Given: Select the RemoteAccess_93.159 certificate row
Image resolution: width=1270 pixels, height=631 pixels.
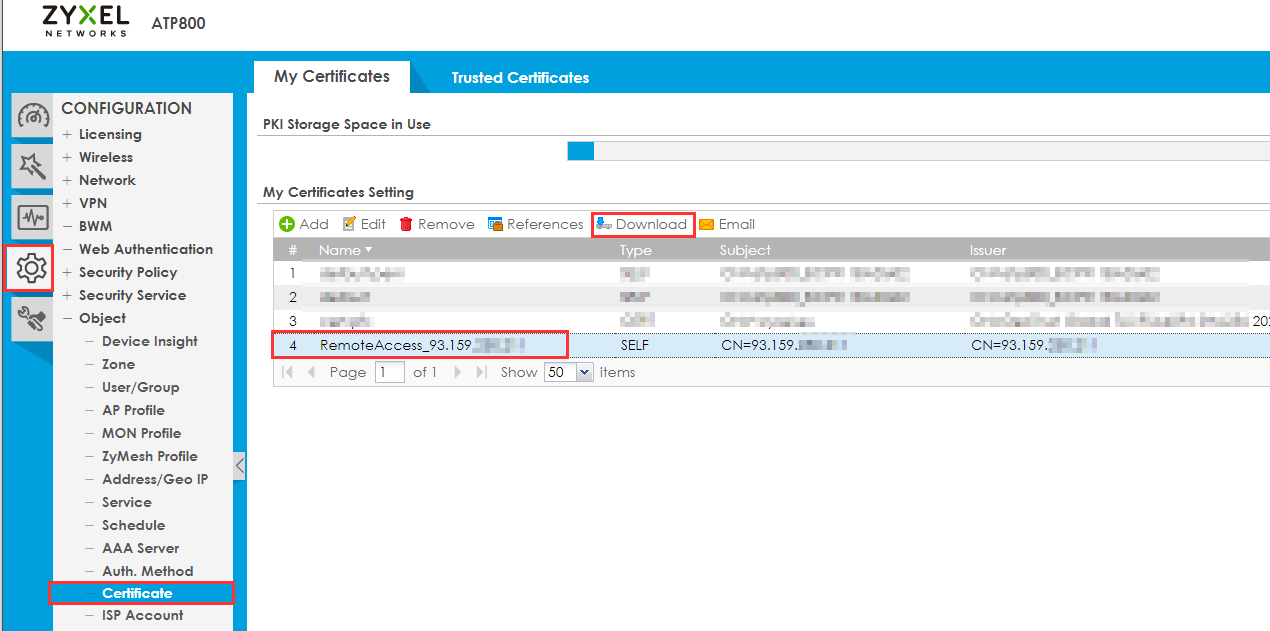Looking at the screenshot, I should 420,345.
